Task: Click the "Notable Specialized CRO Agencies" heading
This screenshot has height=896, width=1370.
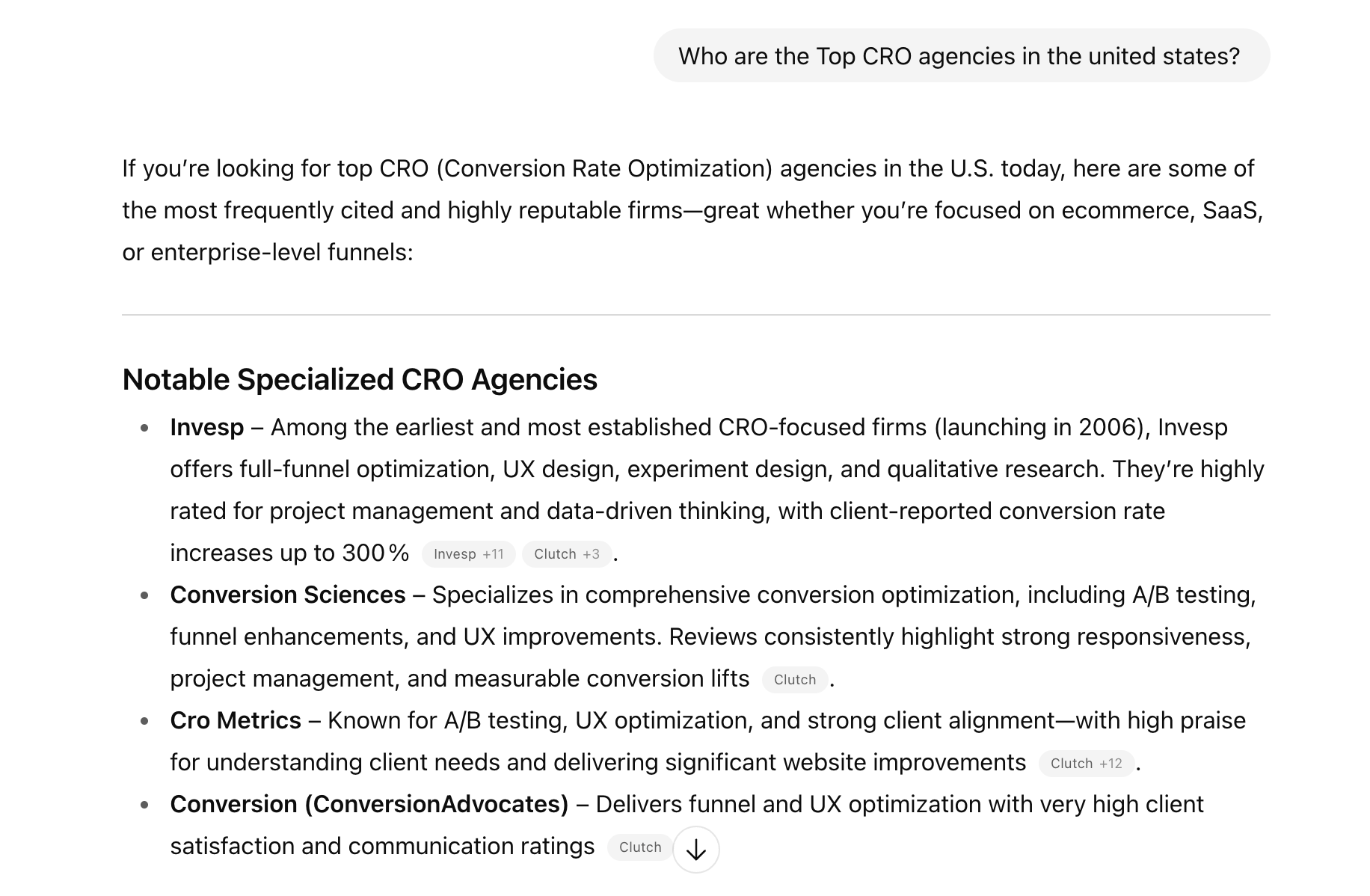Action: click(x=360, y=379)
